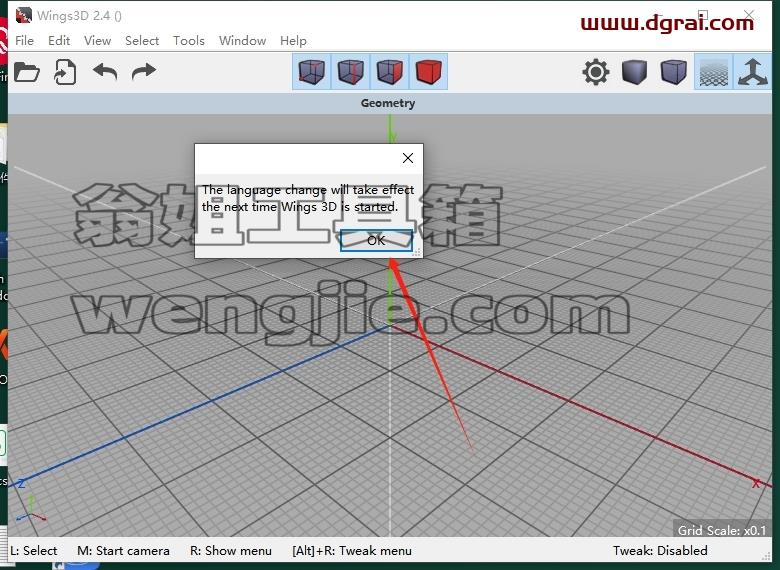Open the Select menu

click(x=142, y=40)
